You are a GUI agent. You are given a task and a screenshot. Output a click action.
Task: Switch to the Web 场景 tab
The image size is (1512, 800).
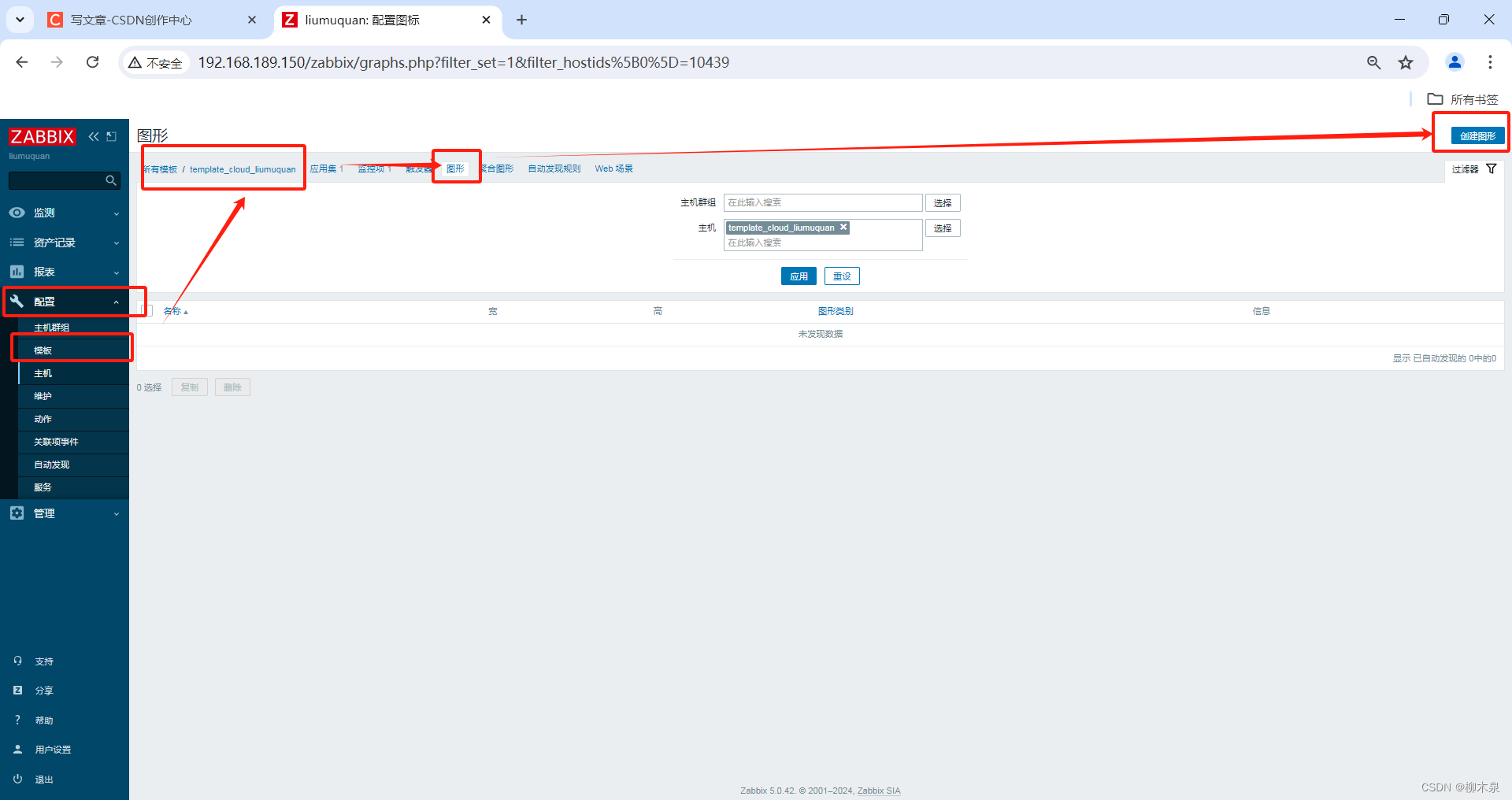(x=613, y=169)
